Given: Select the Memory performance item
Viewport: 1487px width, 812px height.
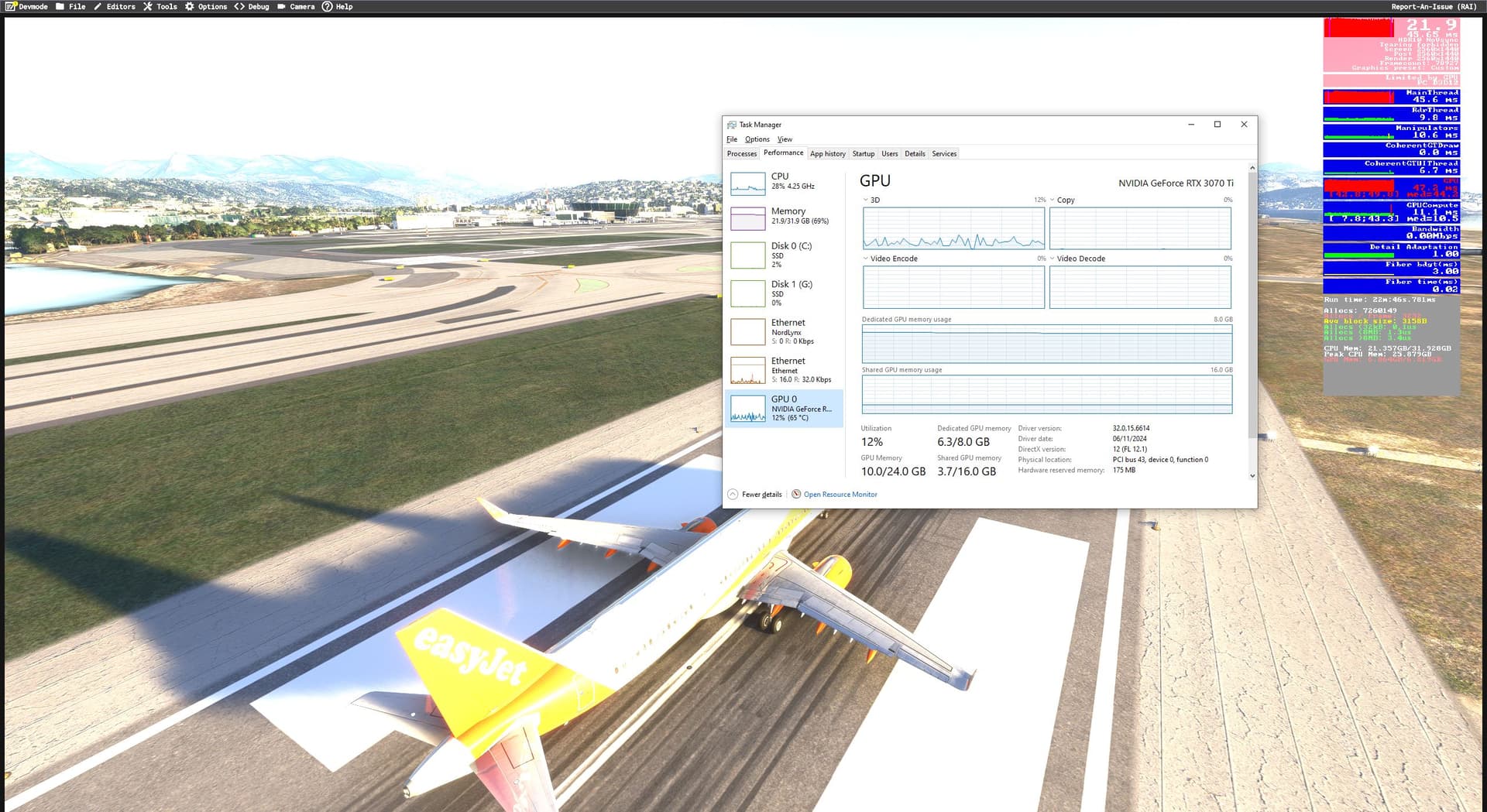Looking at the screenshot, I should tap(784, 218).
